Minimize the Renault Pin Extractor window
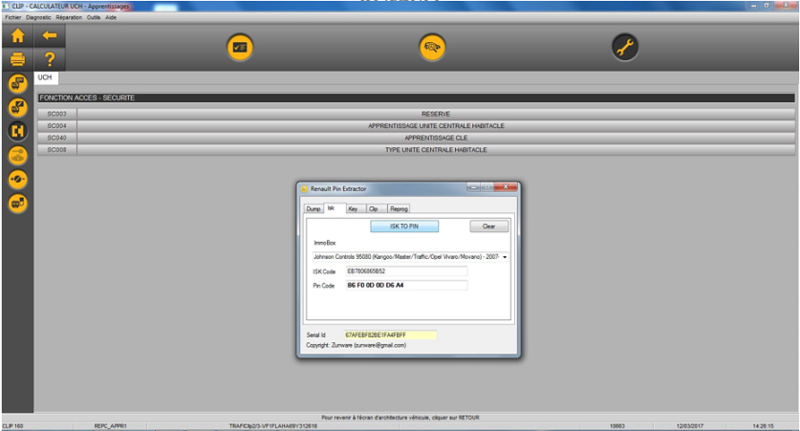 [473, 187]
